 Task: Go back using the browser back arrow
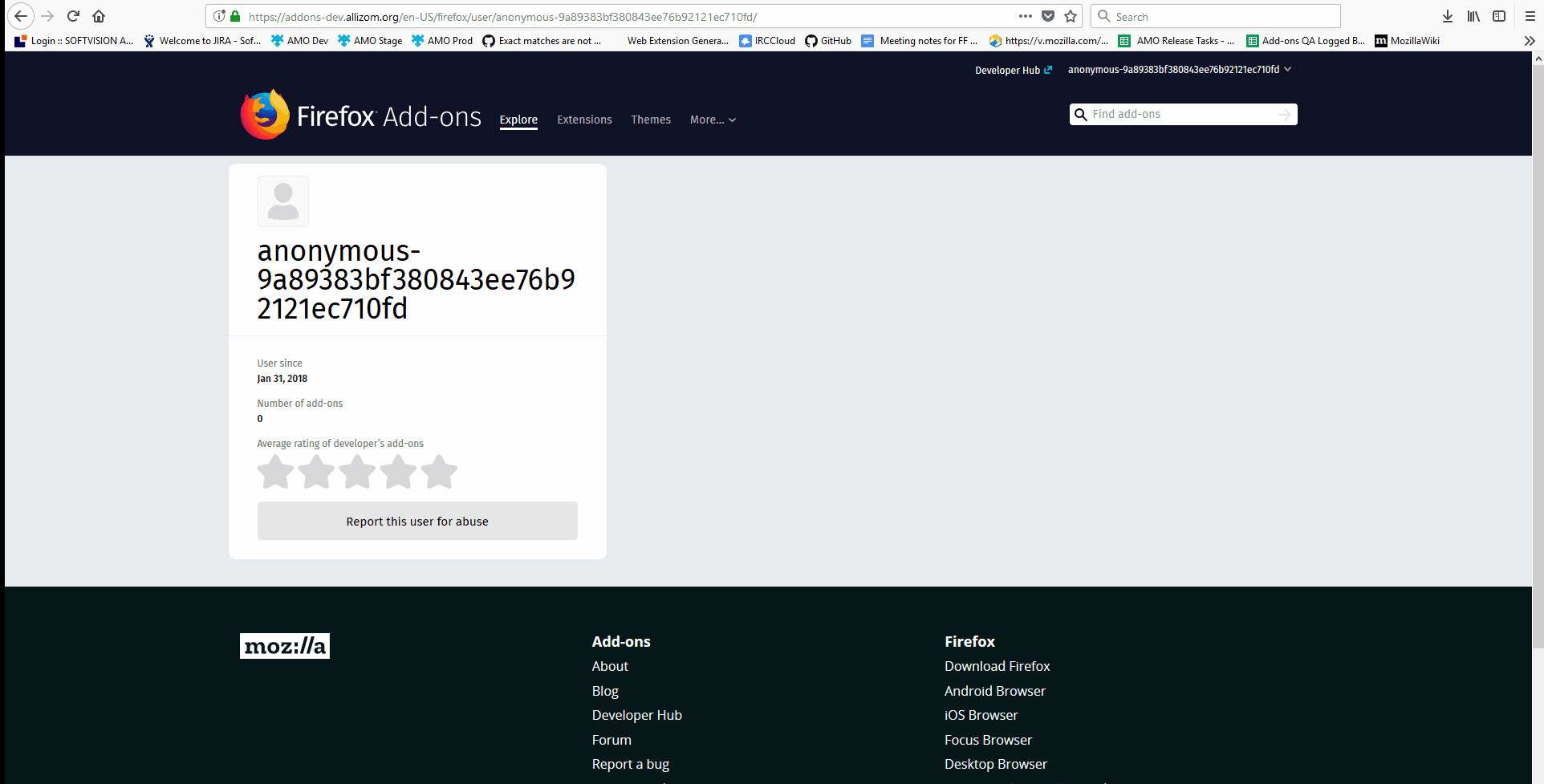pos(21,16)
